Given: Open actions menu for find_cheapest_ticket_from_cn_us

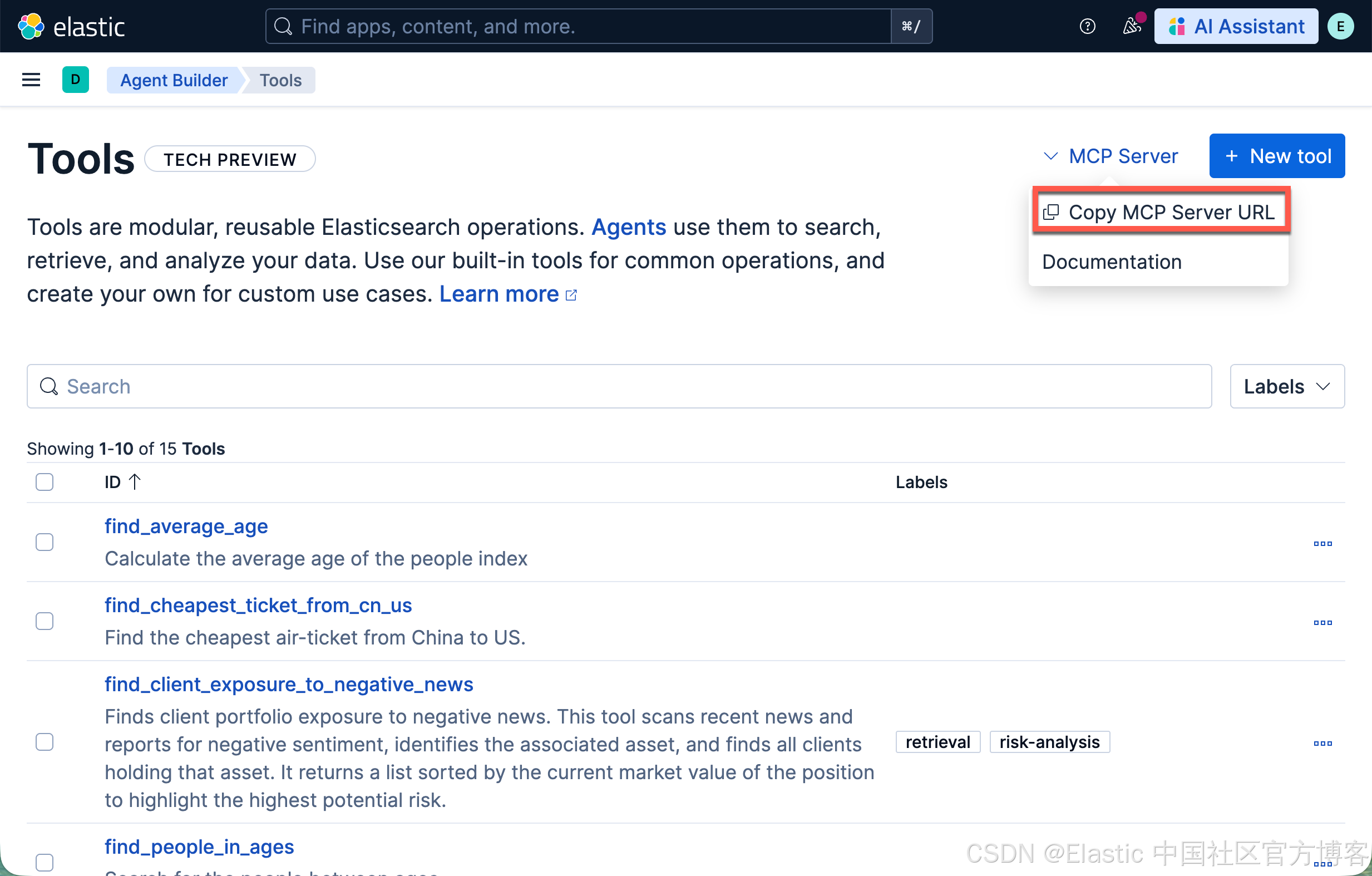Looking at the screenshot, I should (1322, 622).
